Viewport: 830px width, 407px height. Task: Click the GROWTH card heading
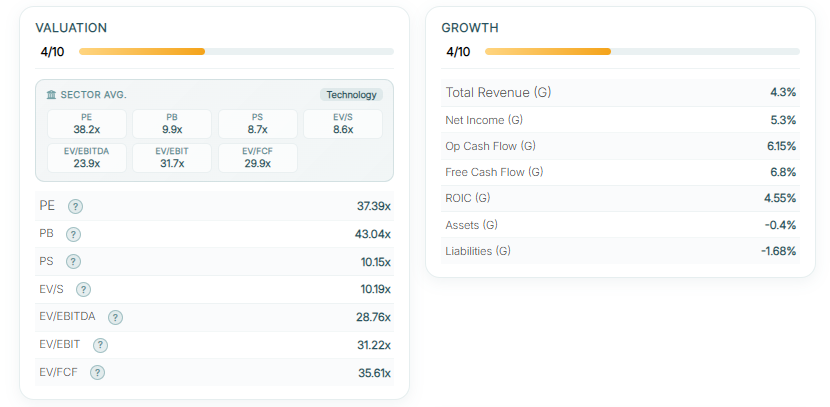(470, 28)
